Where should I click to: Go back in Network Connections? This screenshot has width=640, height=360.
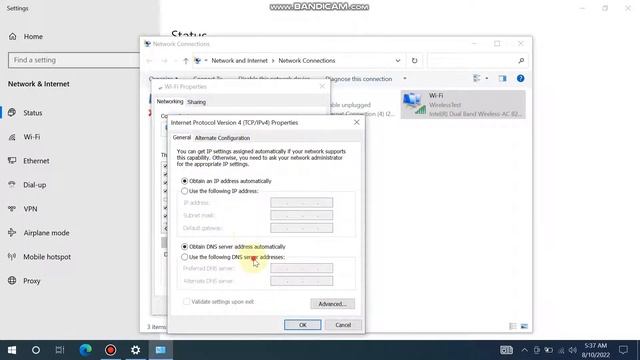[149, 61]
